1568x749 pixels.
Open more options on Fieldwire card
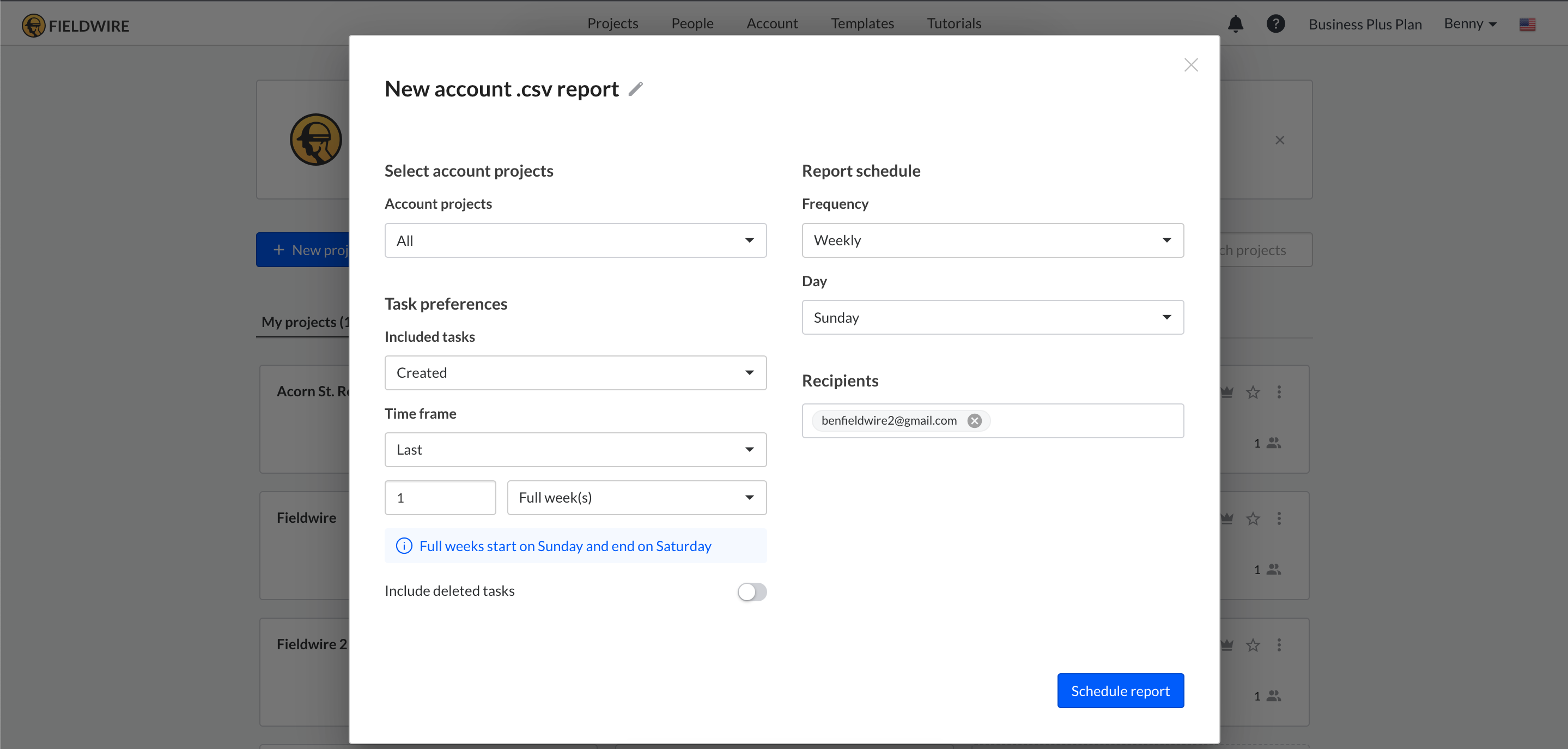point(1279,519)
